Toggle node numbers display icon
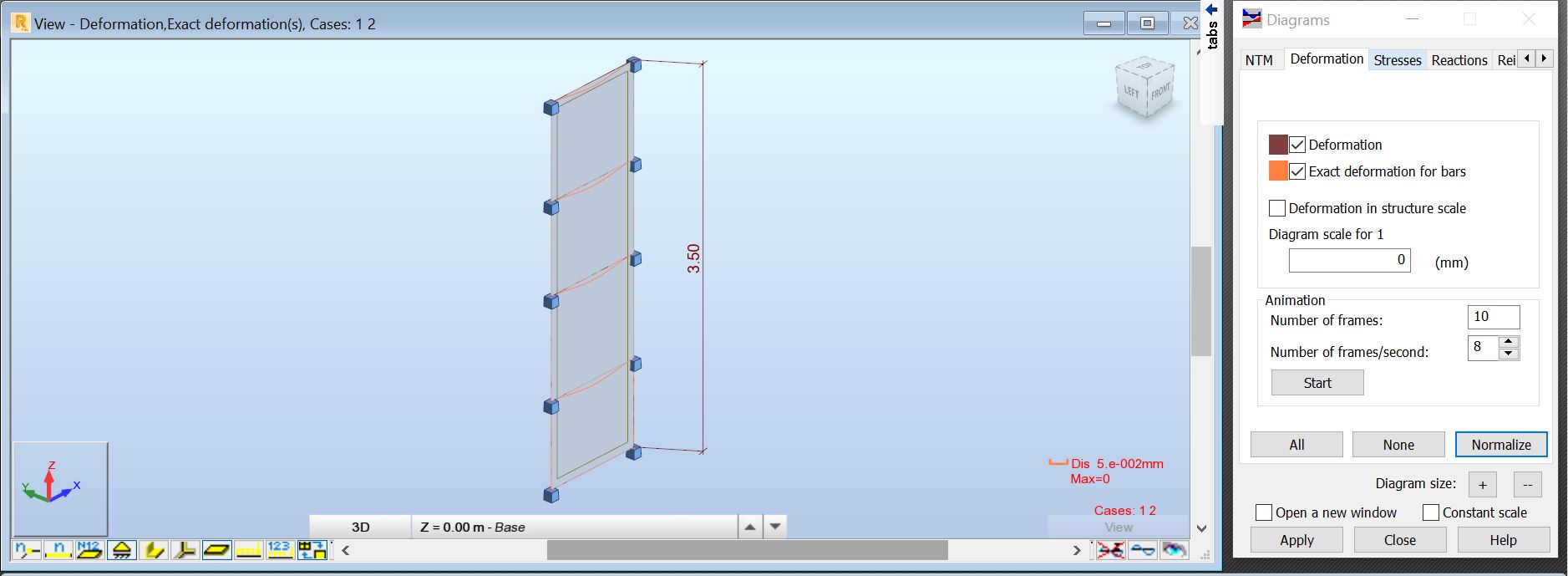This screenshot has width=1568, height=576. point(27,550)
